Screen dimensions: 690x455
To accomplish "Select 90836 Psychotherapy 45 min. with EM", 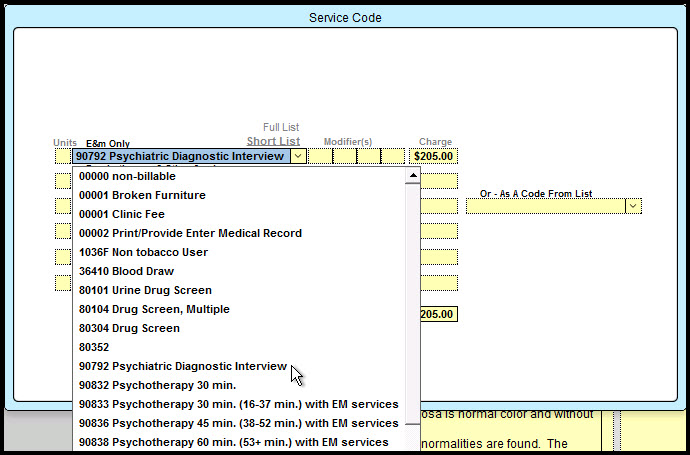I will (238, 423).
